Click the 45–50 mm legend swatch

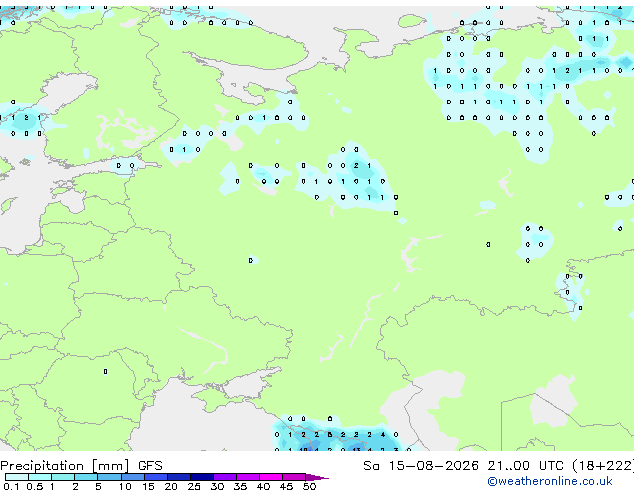pyautogui.click(x=294, y=477)
